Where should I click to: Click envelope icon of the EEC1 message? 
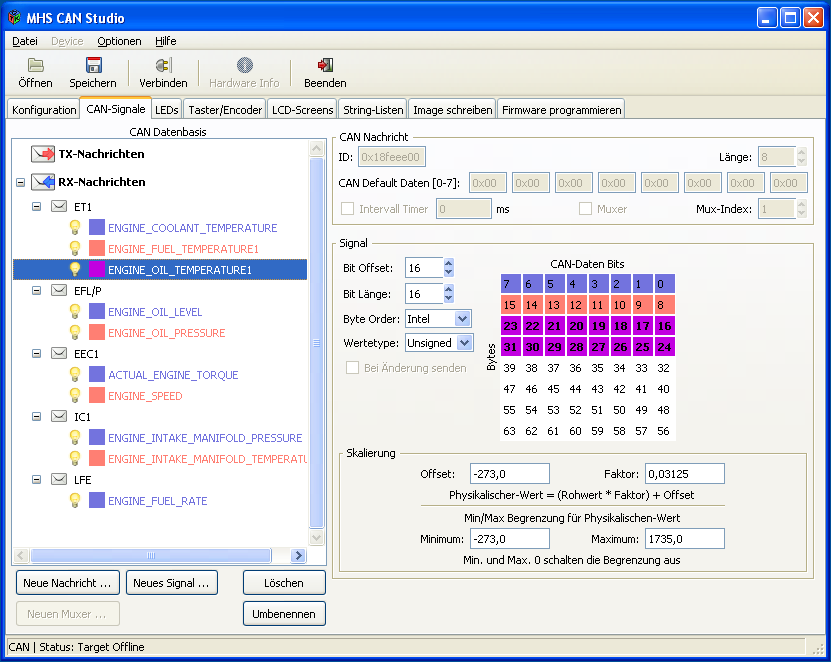point(59,354)
